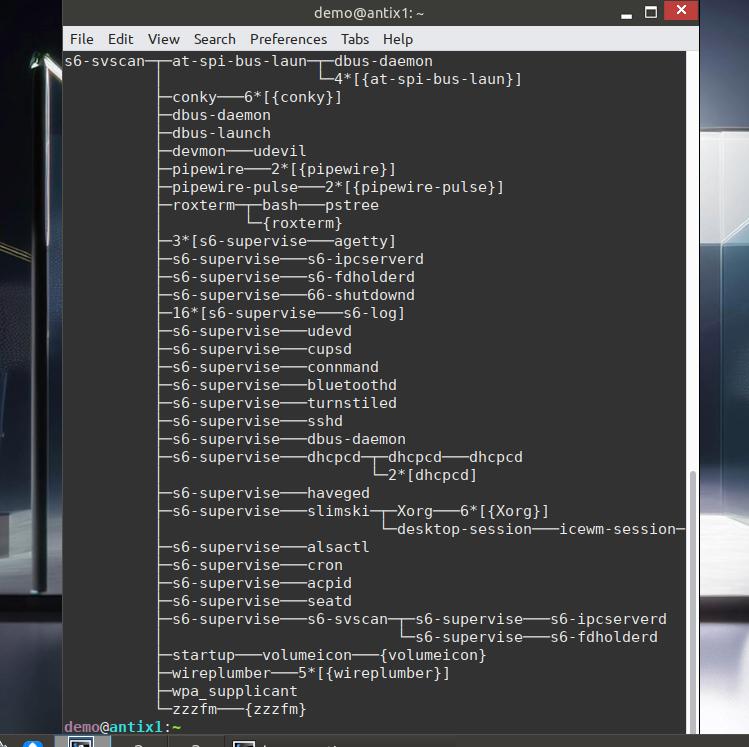Open the Edit menu

(x=120, y=39)
